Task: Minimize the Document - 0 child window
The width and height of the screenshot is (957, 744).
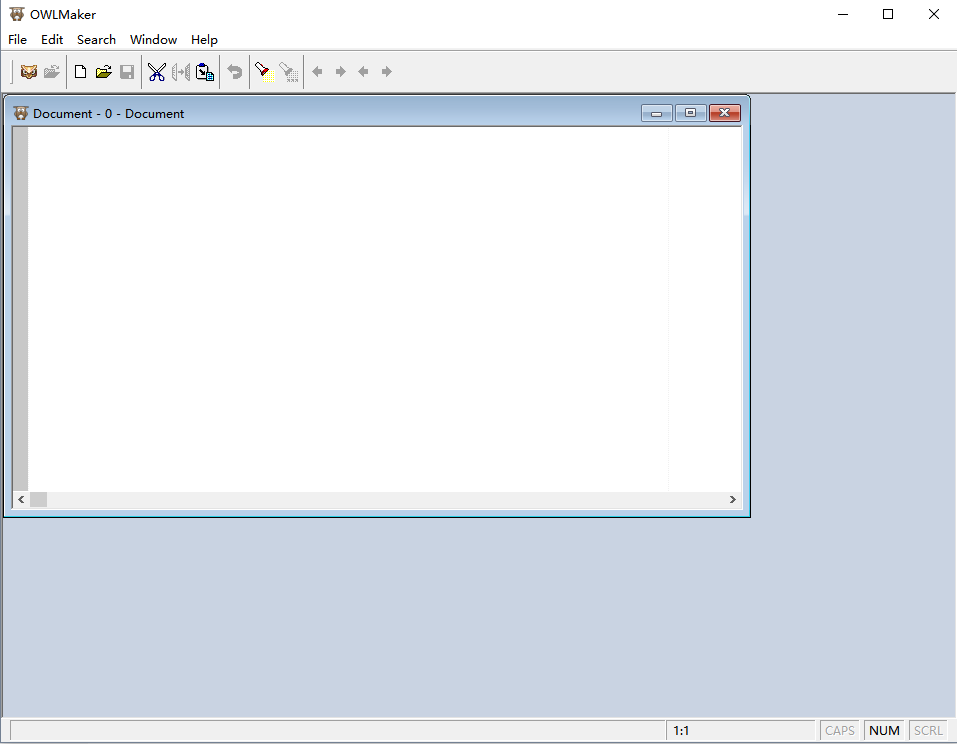Action: pos(657,113)
